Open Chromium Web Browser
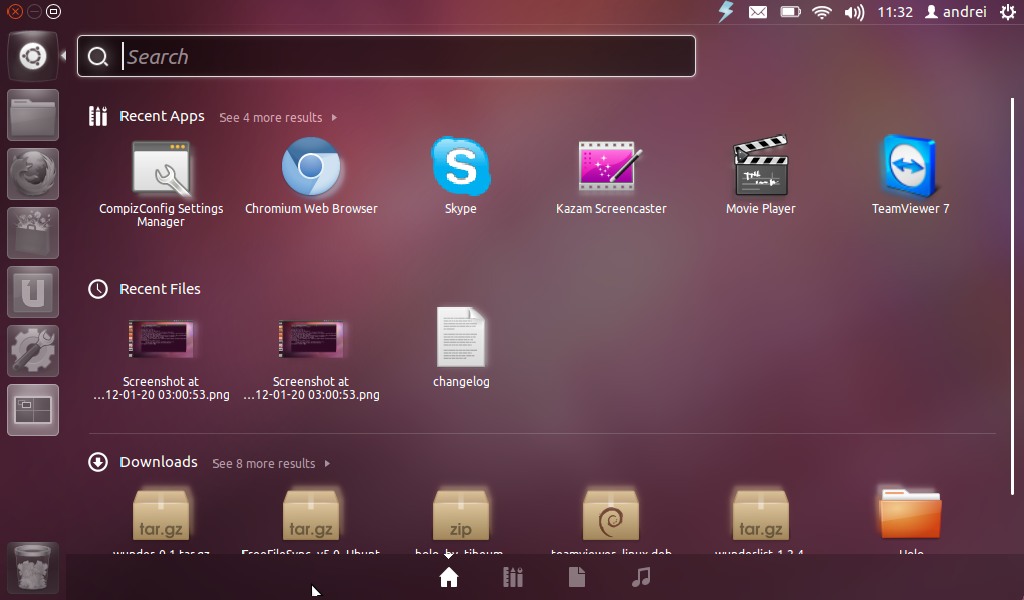 (x=311, y=168)
